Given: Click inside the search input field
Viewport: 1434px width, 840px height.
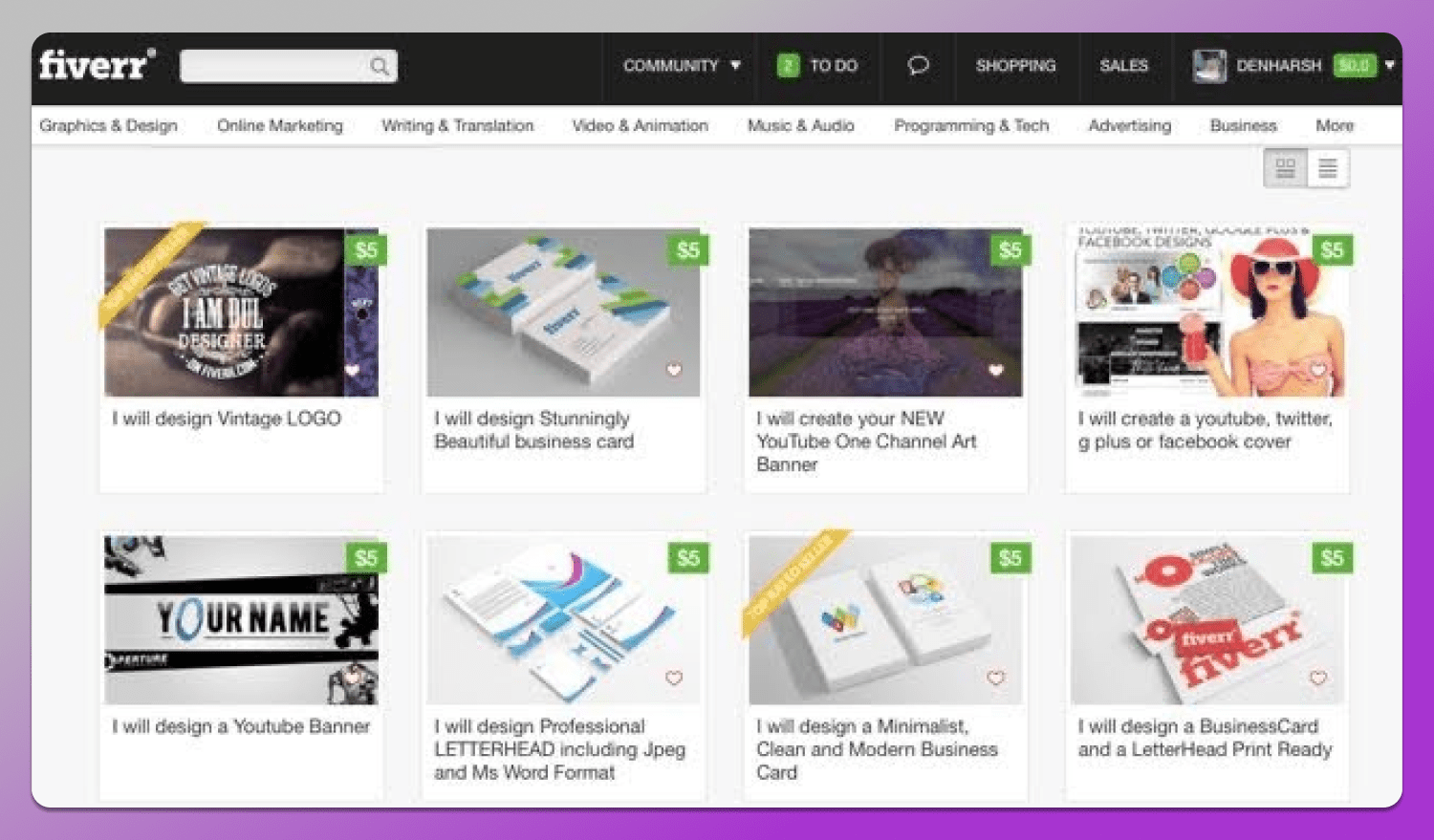Looking at the screenshot, I should pos(272,66).
